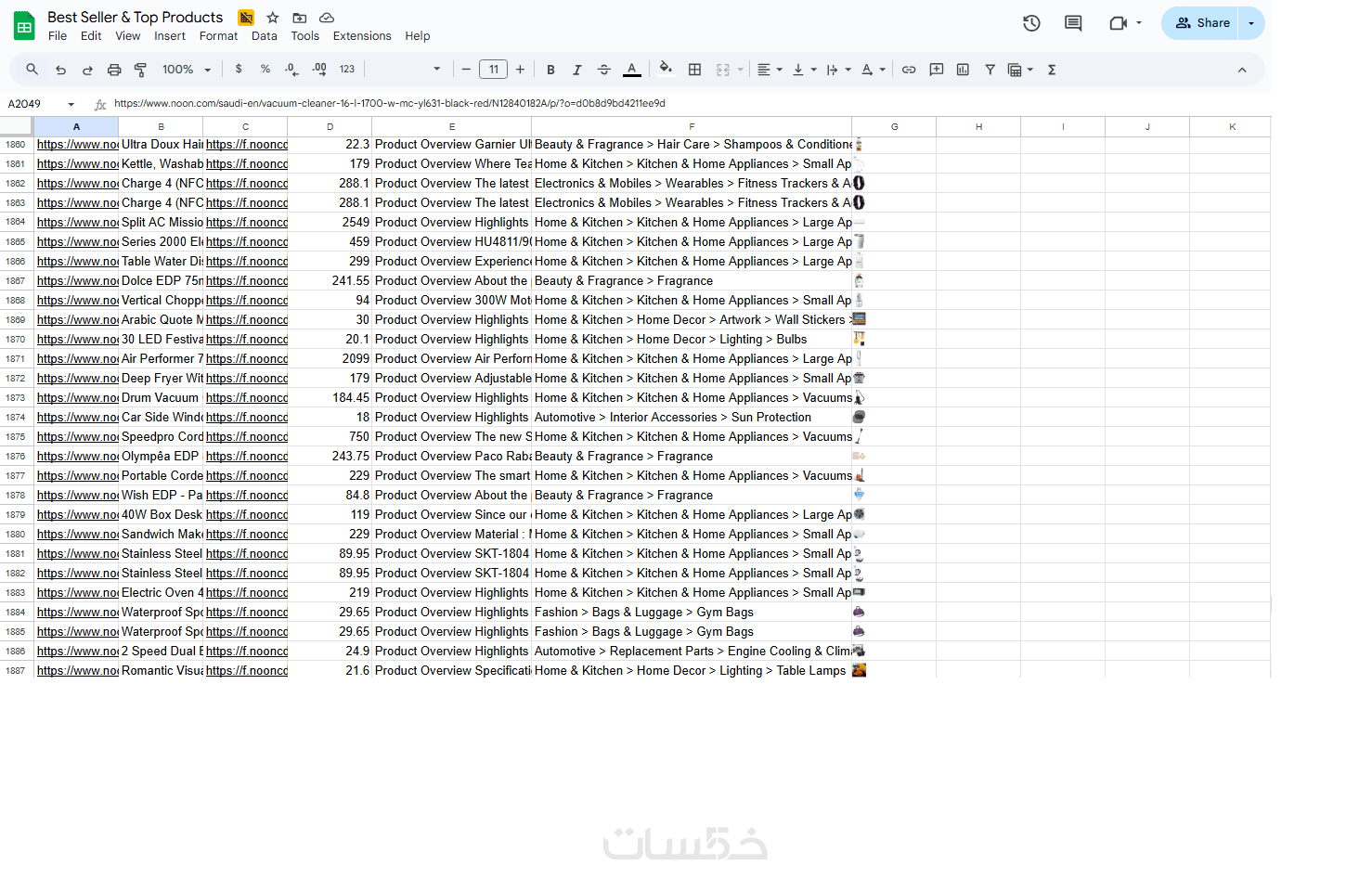Click the print icon
This screenshot has height=878, width=1372.
[x=114, y=70]
